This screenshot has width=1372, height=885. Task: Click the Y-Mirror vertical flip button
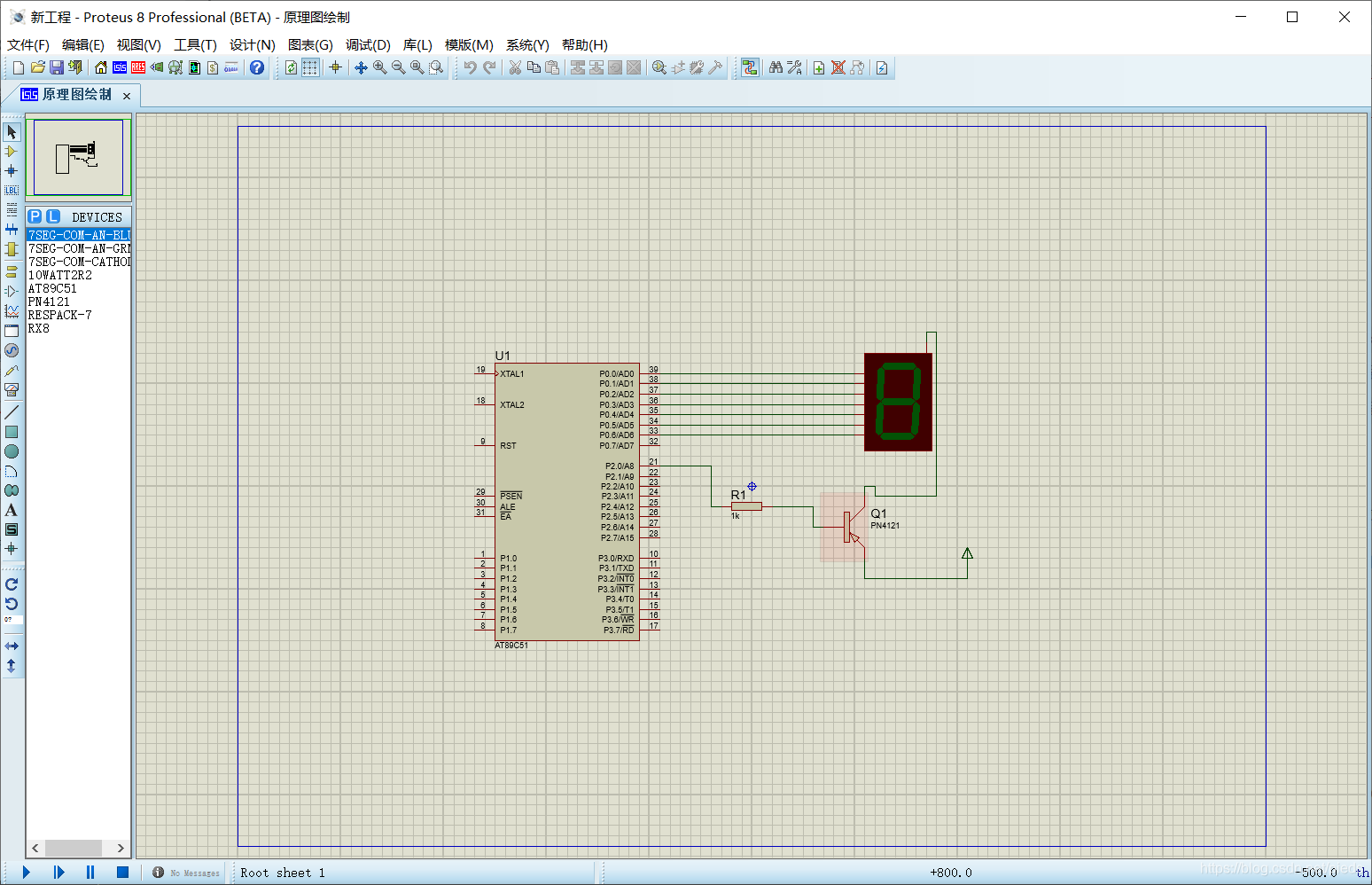(x=12, y=666)
